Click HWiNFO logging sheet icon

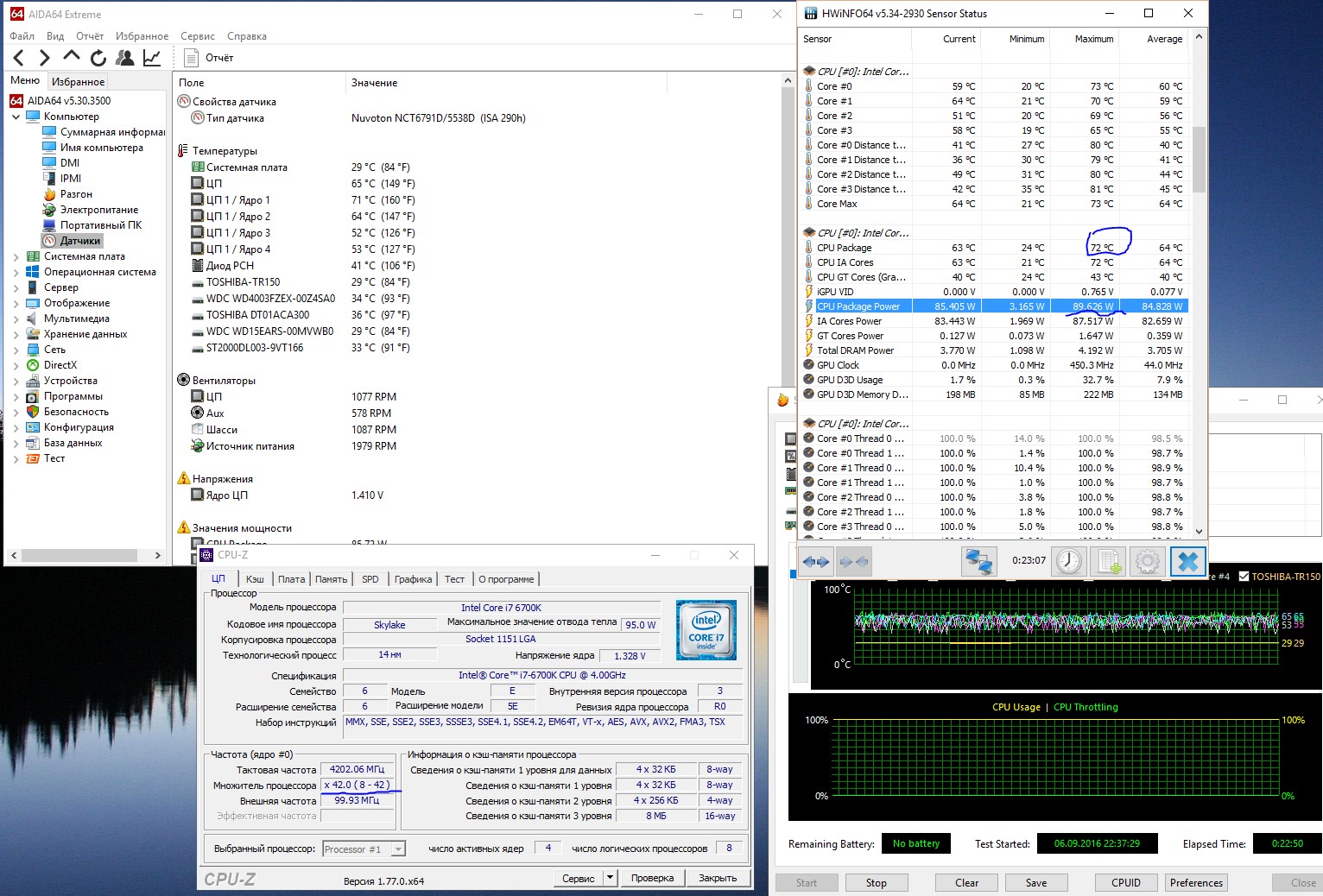pos(1109,561)
